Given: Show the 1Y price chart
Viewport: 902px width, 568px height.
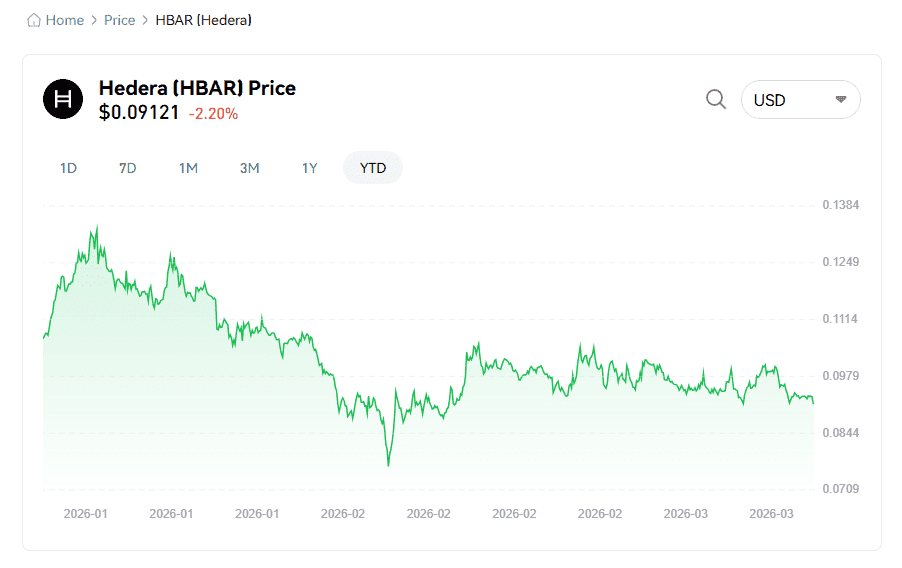Looking at the screenshot, I should coord(310,168).
